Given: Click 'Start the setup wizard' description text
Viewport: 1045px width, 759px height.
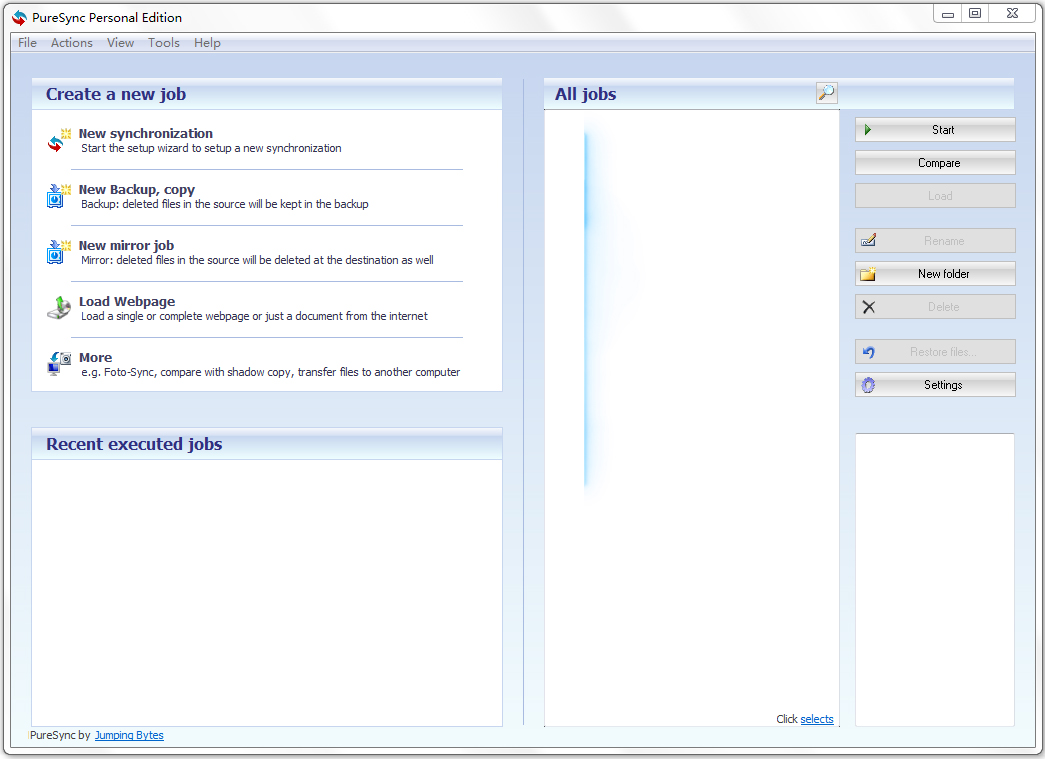Looking at the screenshot, I should coord(211,148).
